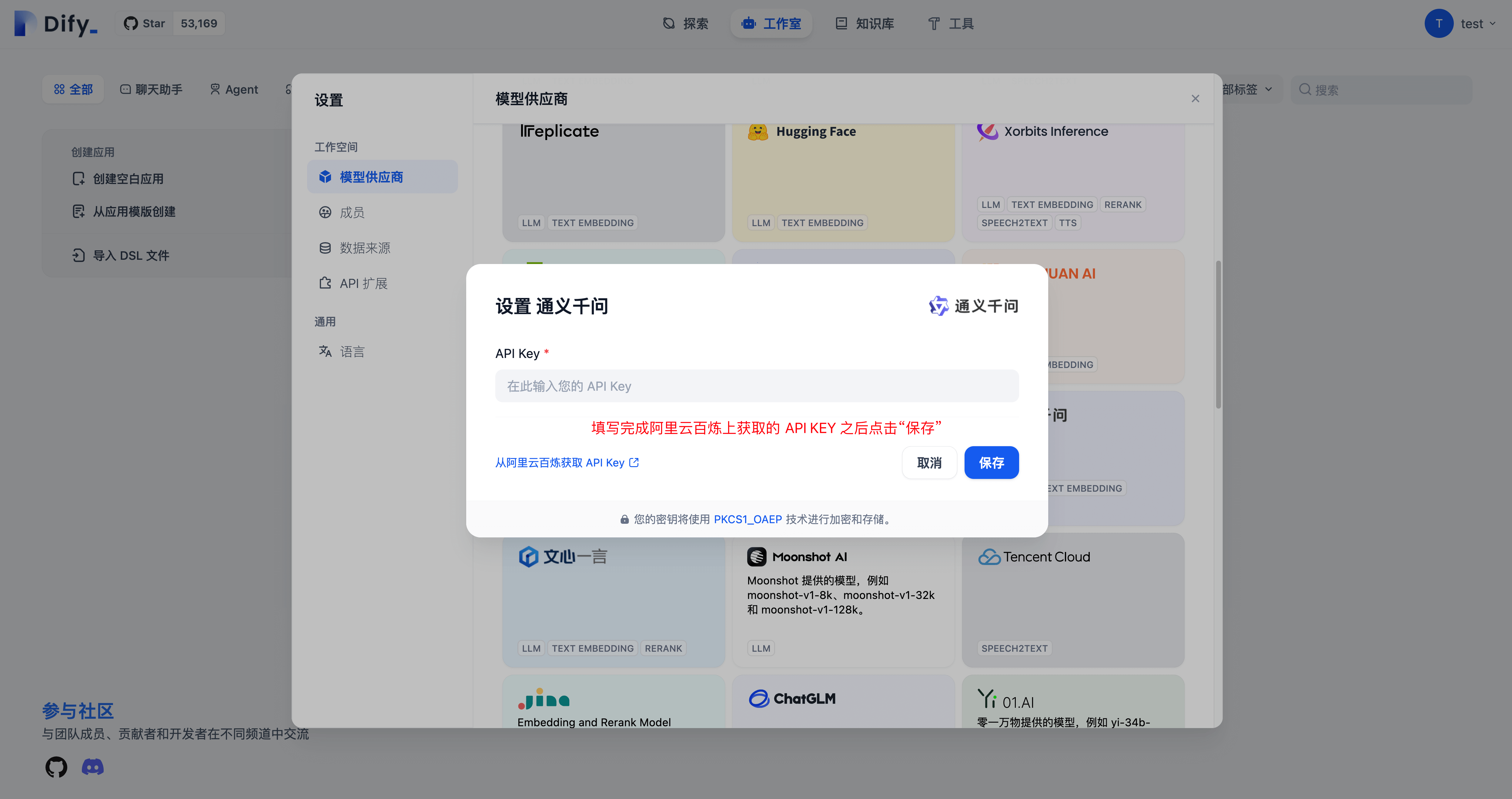Image resolution: width=1512 pixels, height=799 pixels.
Task: Open the 工具 Tools tab
Action: [950, 23]
